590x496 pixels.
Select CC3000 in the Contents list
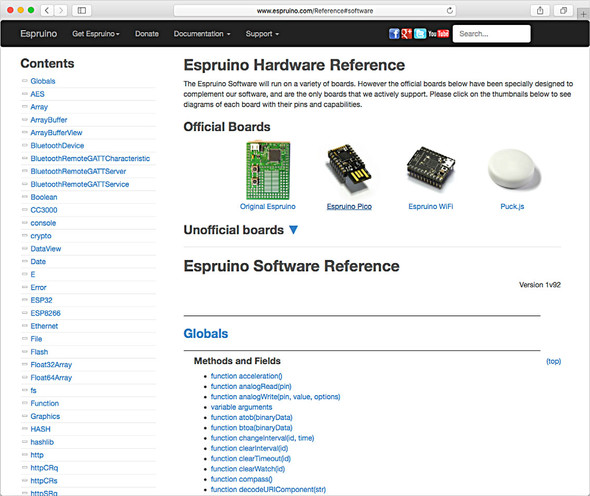click(44, 210)
